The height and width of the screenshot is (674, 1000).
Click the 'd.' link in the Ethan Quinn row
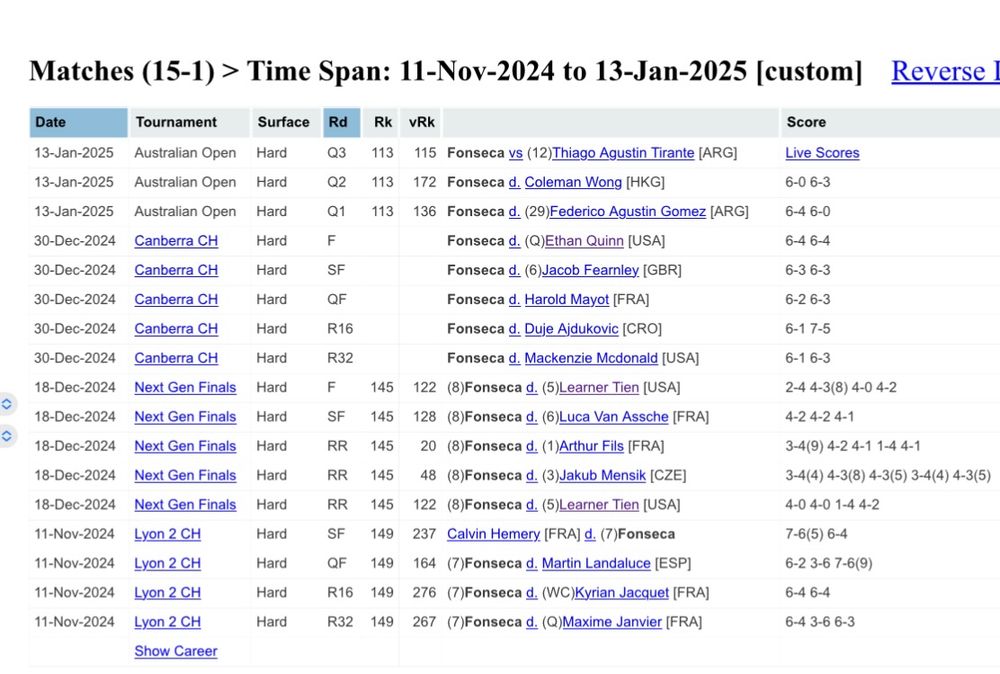[x=515, y=241]
